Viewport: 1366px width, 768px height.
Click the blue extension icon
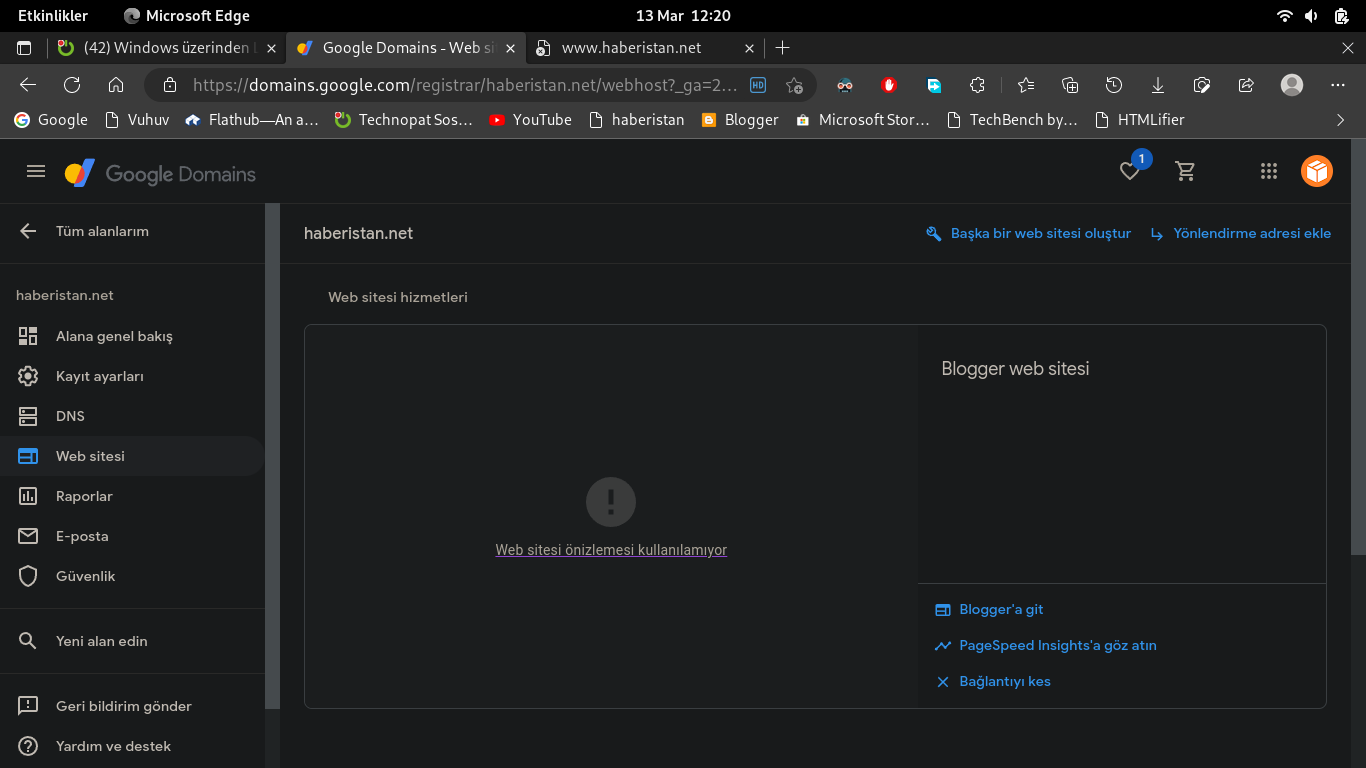(933, 85)
